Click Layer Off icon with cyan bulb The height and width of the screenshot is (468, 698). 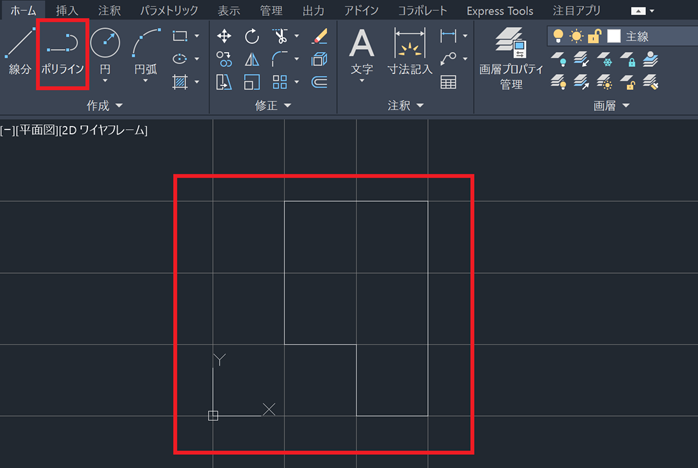click(x=558, y=59)
